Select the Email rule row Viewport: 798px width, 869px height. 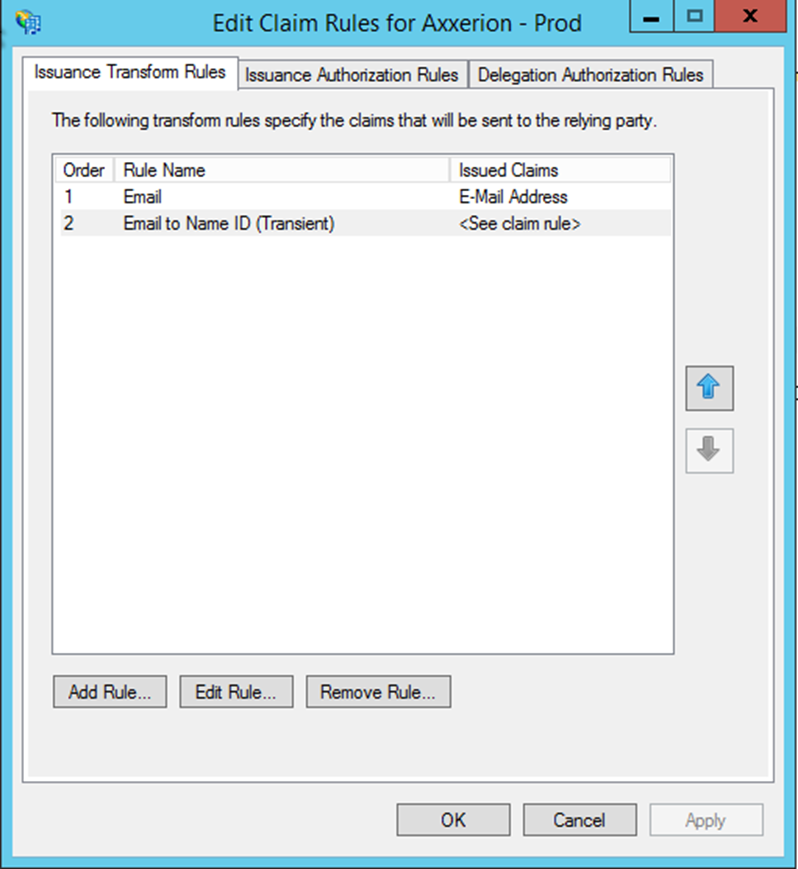point(365,197)
